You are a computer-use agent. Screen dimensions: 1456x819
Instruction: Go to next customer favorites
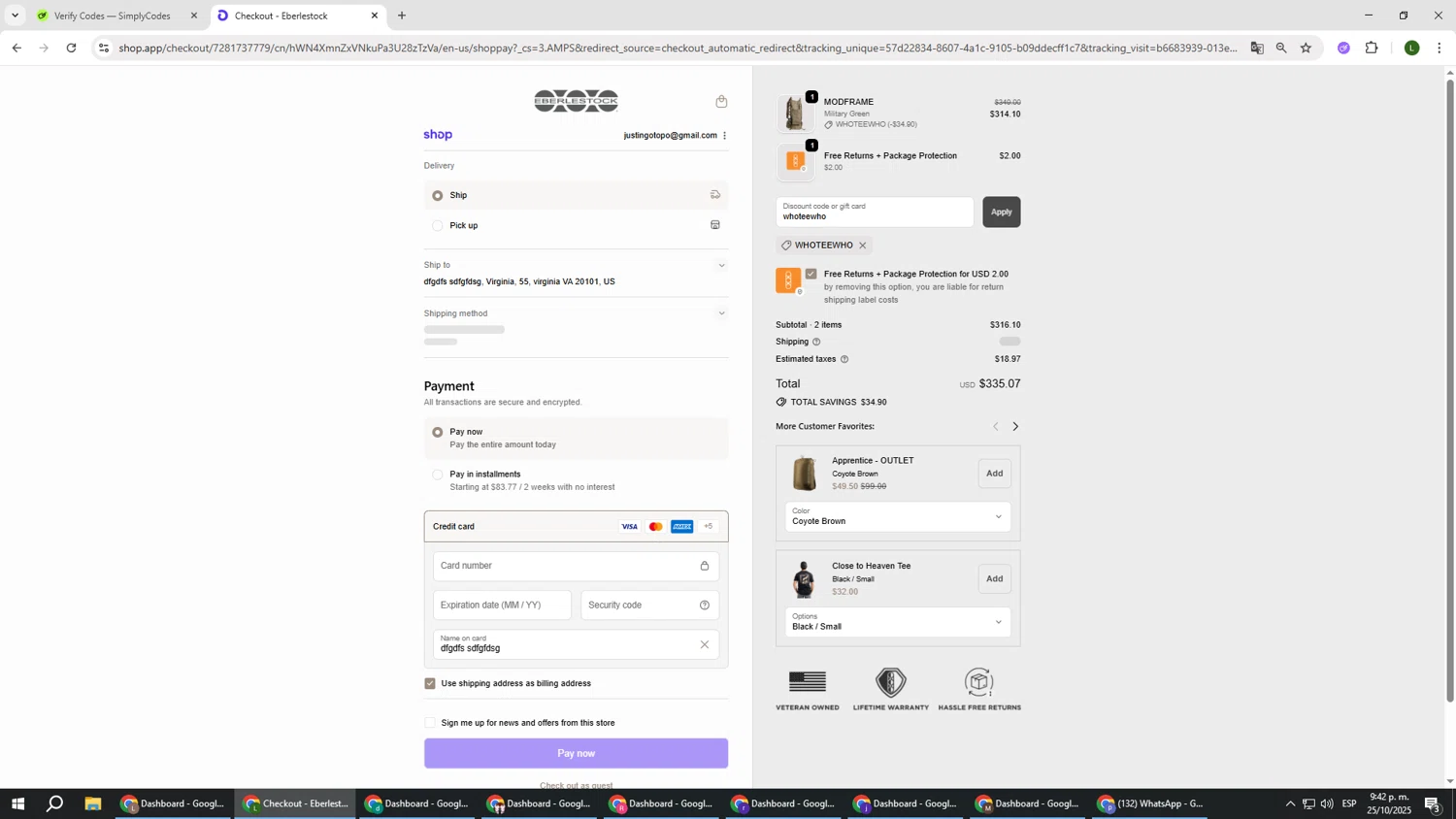click(x=1015, y=427)
